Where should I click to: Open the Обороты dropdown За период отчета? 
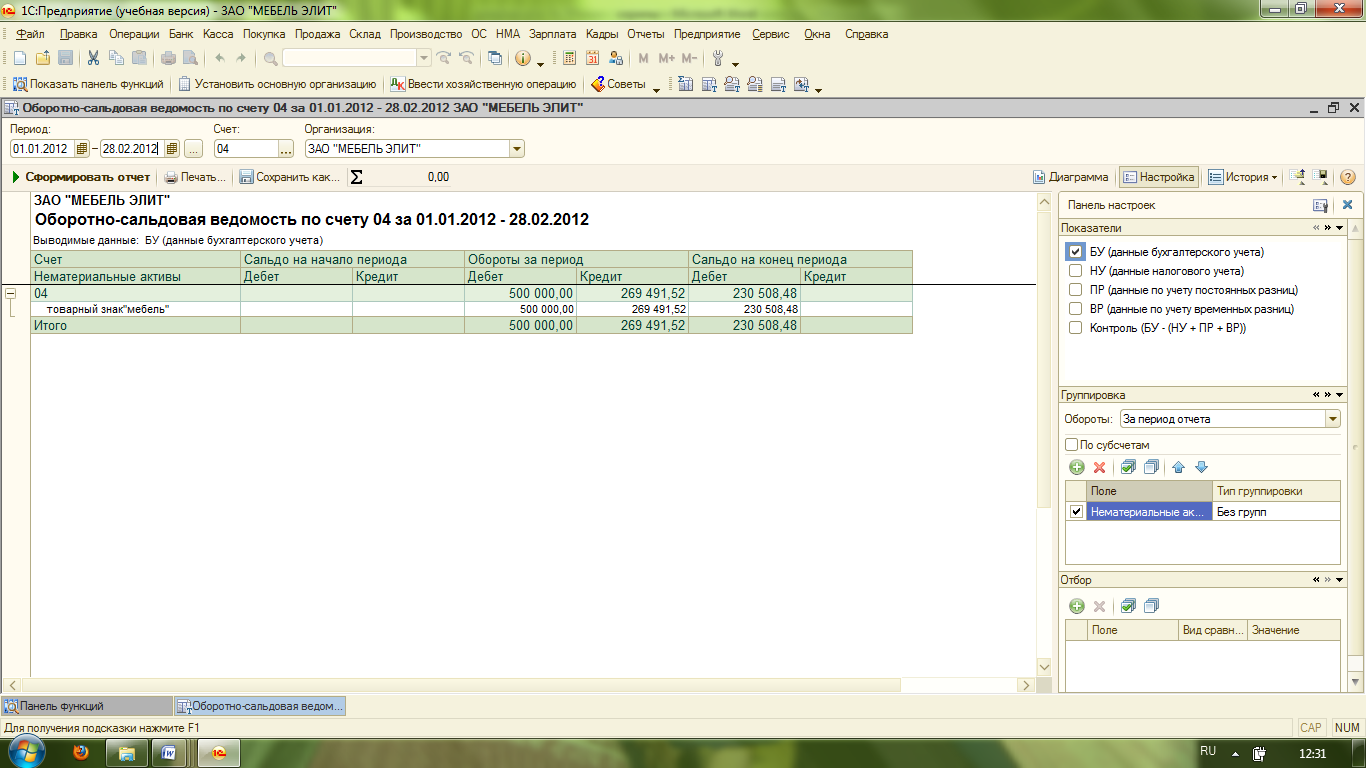pyautogui.click(x=1332, y=419)
